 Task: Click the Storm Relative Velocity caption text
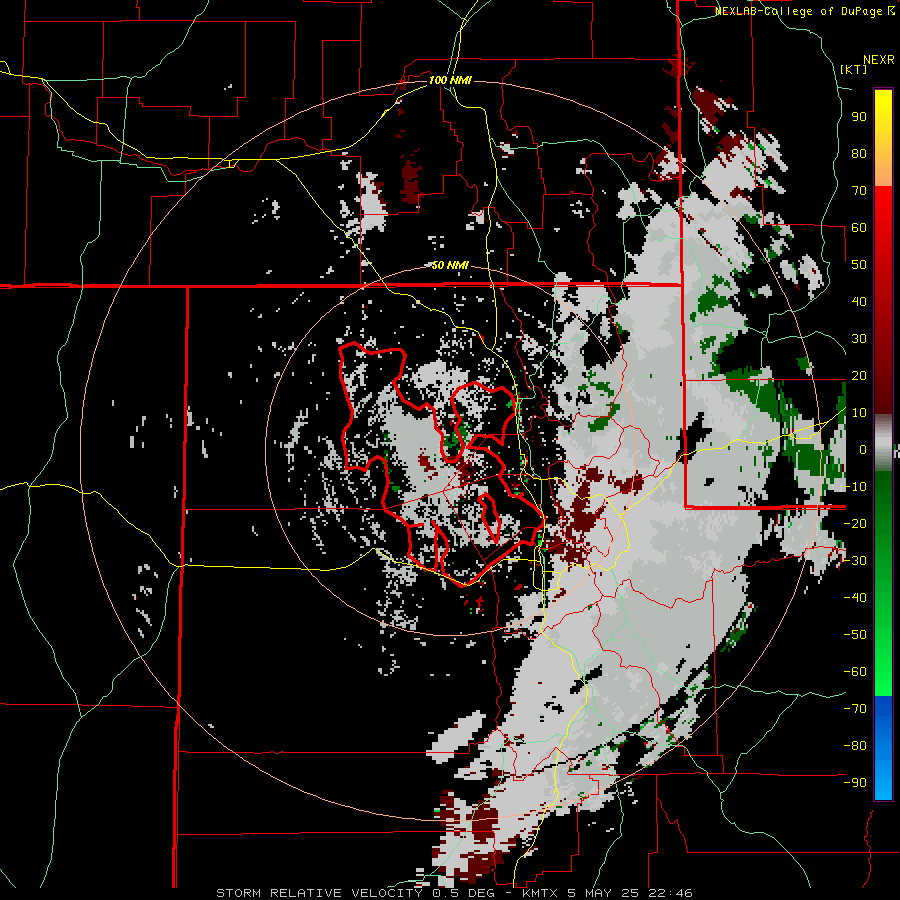[x=455, y=893]
